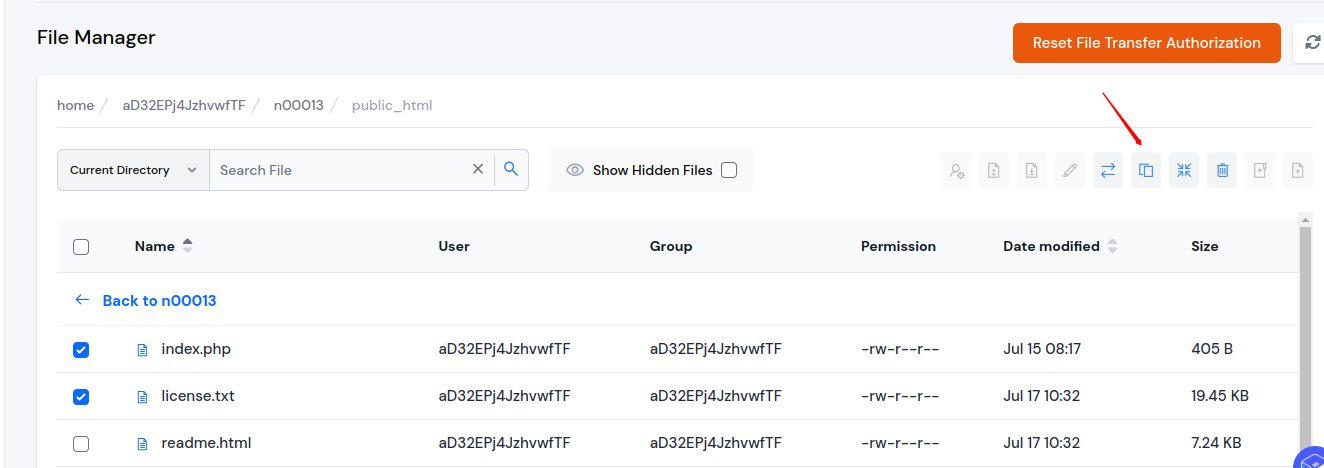Click size value 7.24 KB
This screenshot has width=1324, height=468.
[1216, 443]
